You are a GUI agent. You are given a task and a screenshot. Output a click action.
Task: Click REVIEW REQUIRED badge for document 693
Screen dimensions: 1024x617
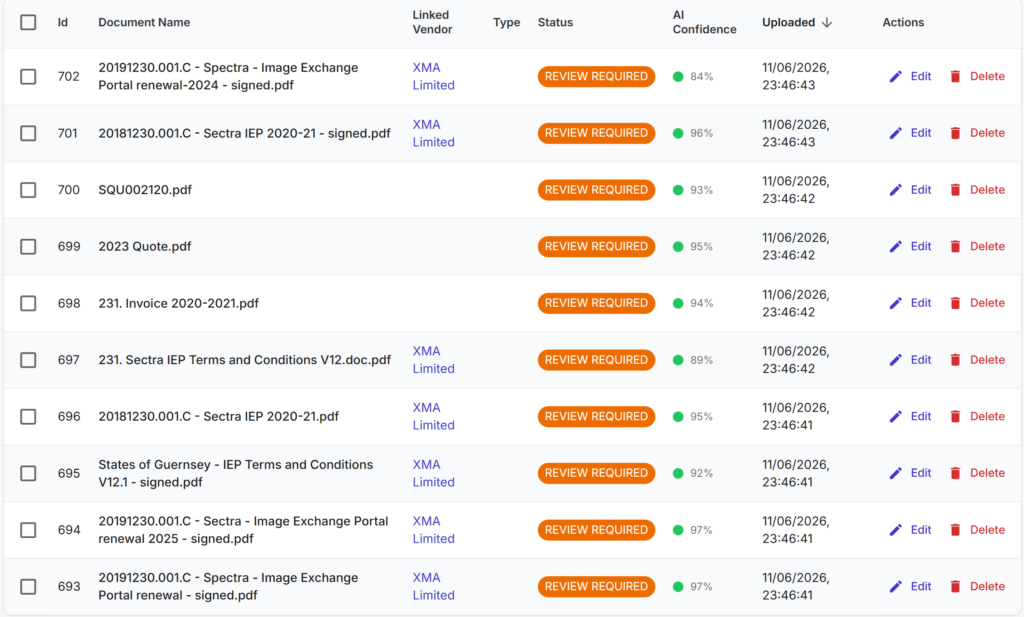[596, 586]
